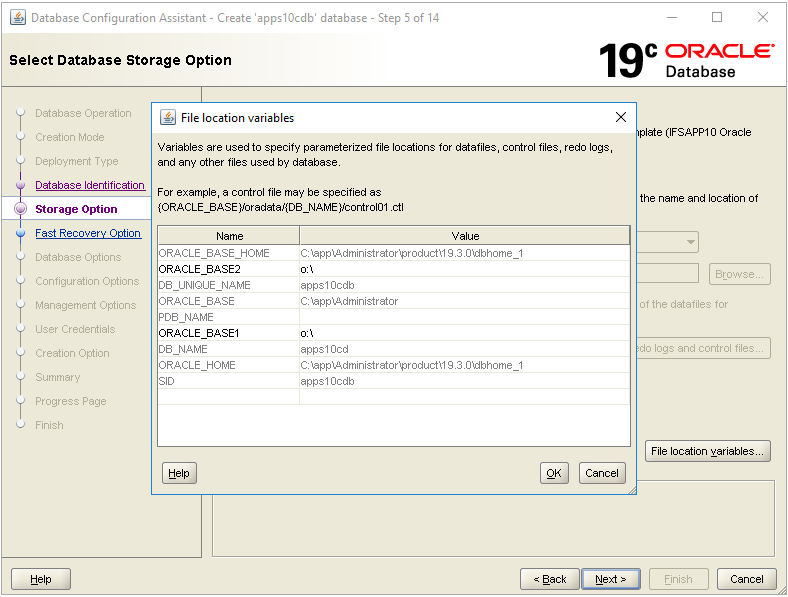Viewport: 788px width, 597px height.
Task: Open redo logs and control files button
Action: [x=703, y=348]
